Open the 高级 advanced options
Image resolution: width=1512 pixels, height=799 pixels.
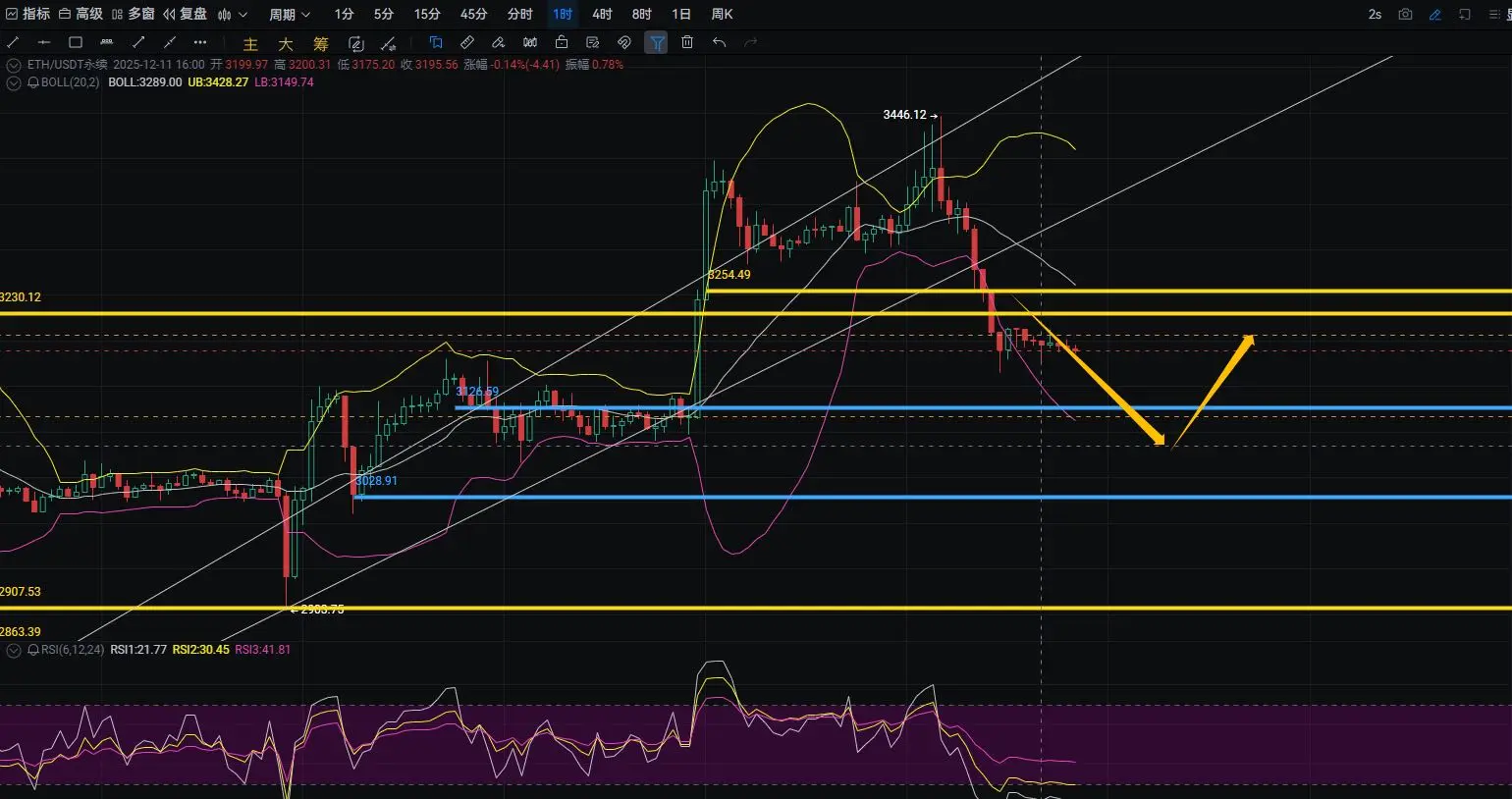click(81, 14)
